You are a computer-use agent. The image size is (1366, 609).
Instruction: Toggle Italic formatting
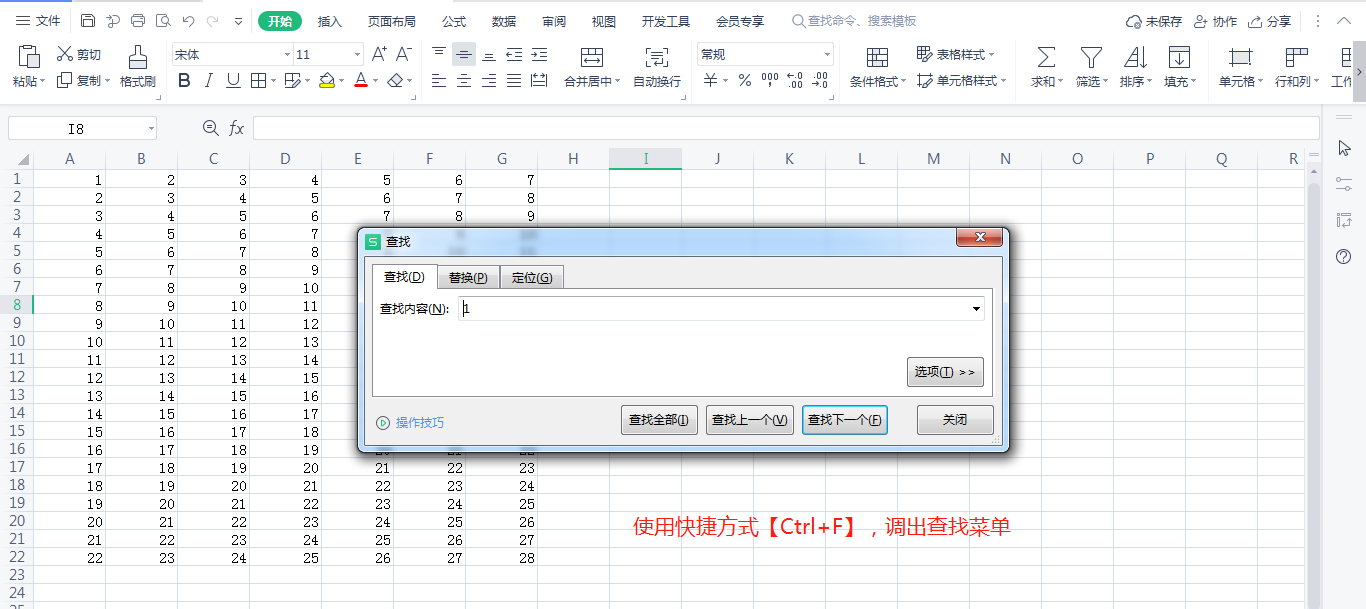208,81
